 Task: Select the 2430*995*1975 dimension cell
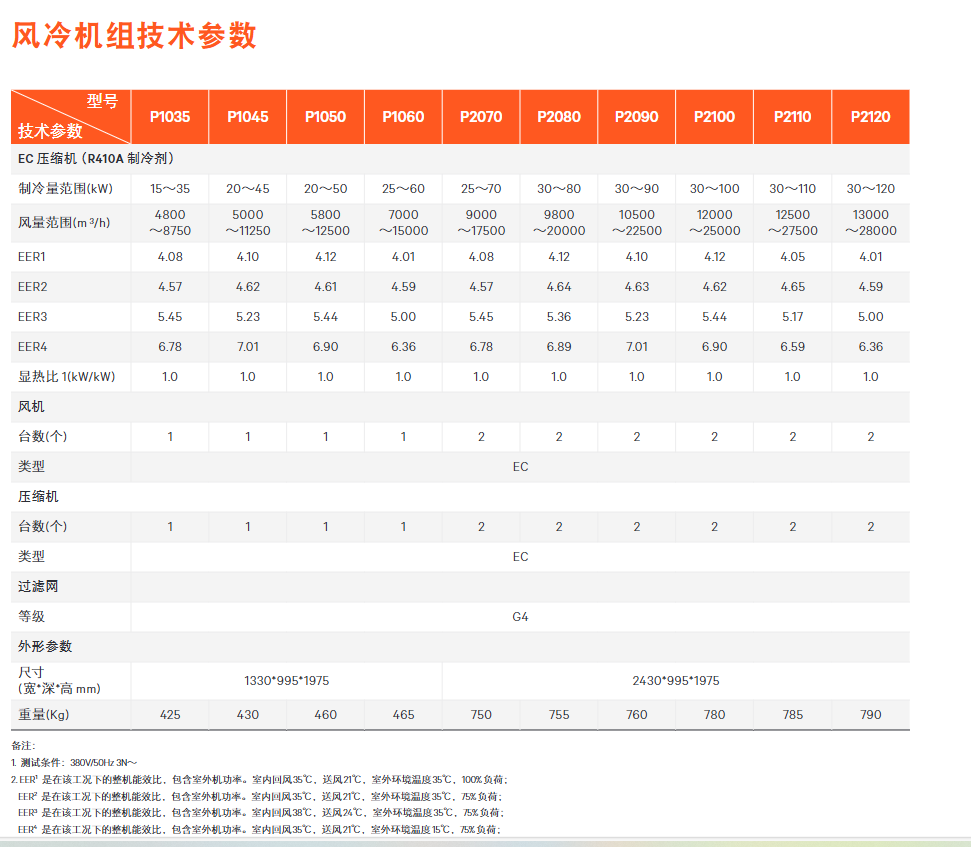coord(676,681)
